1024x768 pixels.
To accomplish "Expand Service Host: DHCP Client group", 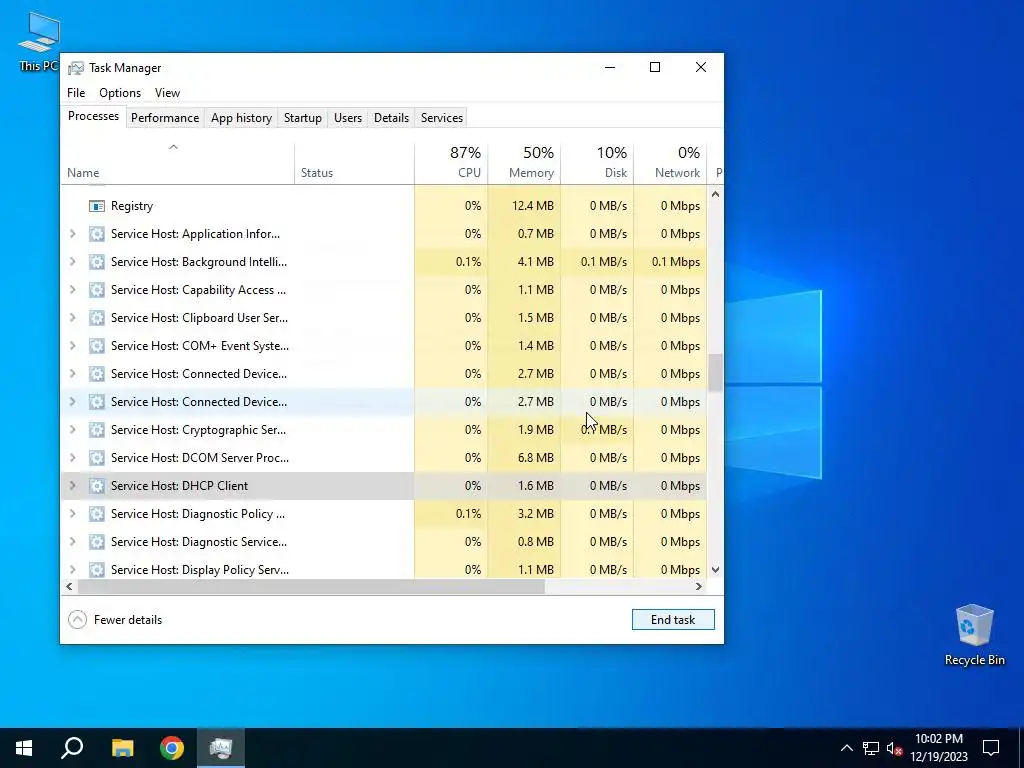I will pos(72,486).
